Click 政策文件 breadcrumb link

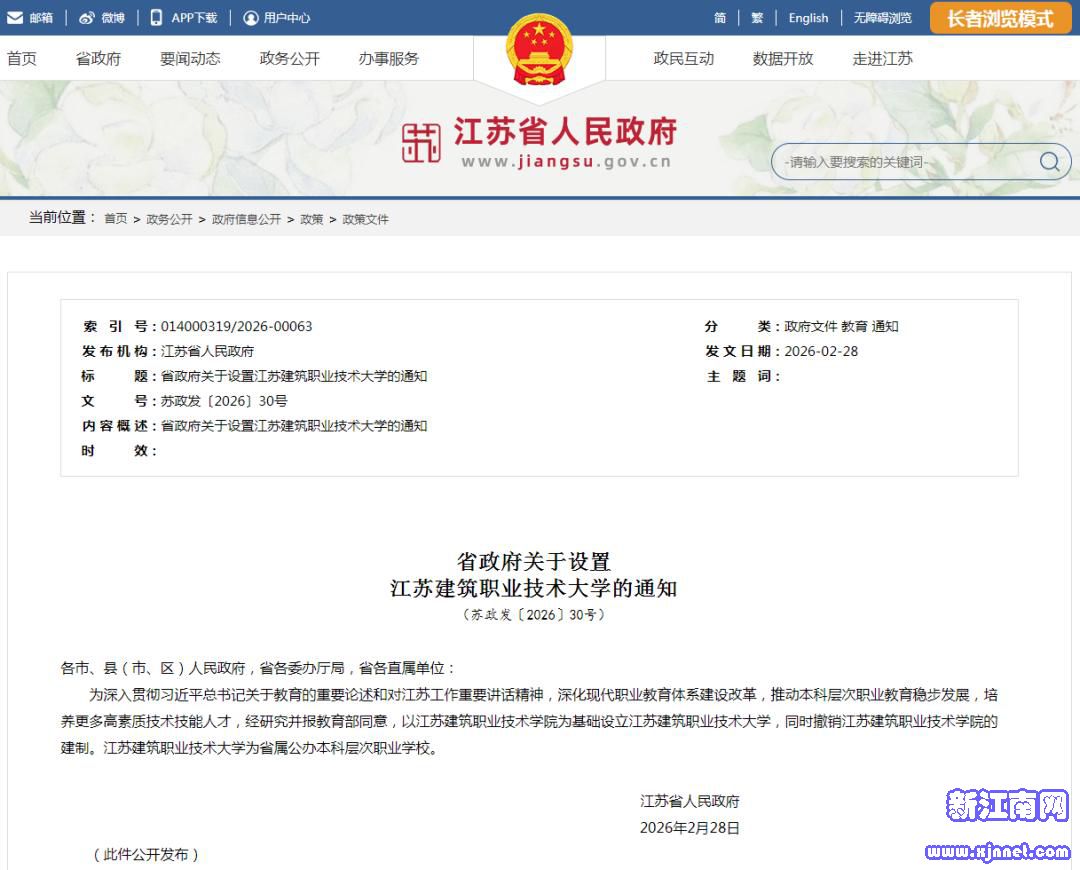coord(365,219)
